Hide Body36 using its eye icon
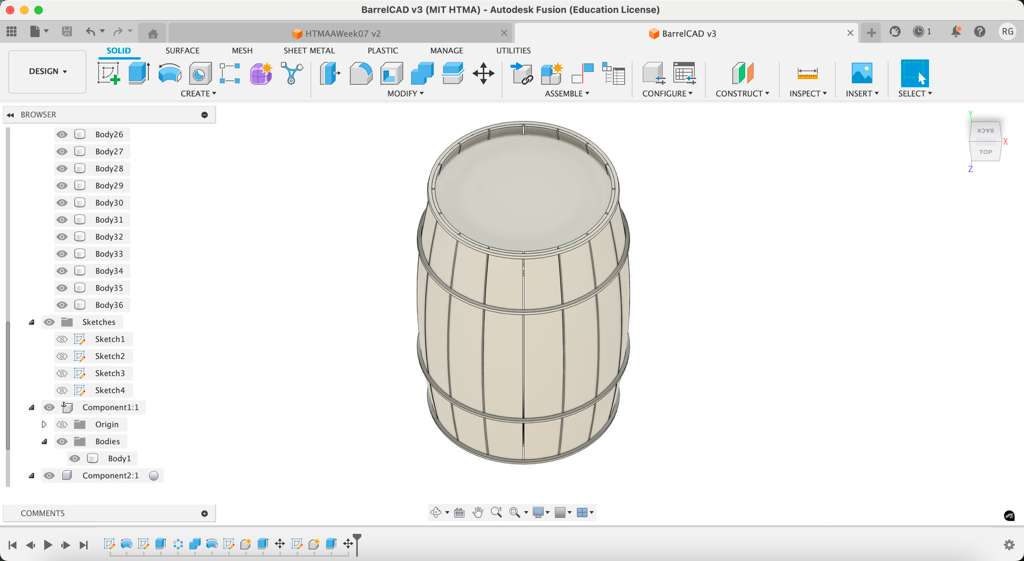1024x561 pixels. (x=62, y=305)
